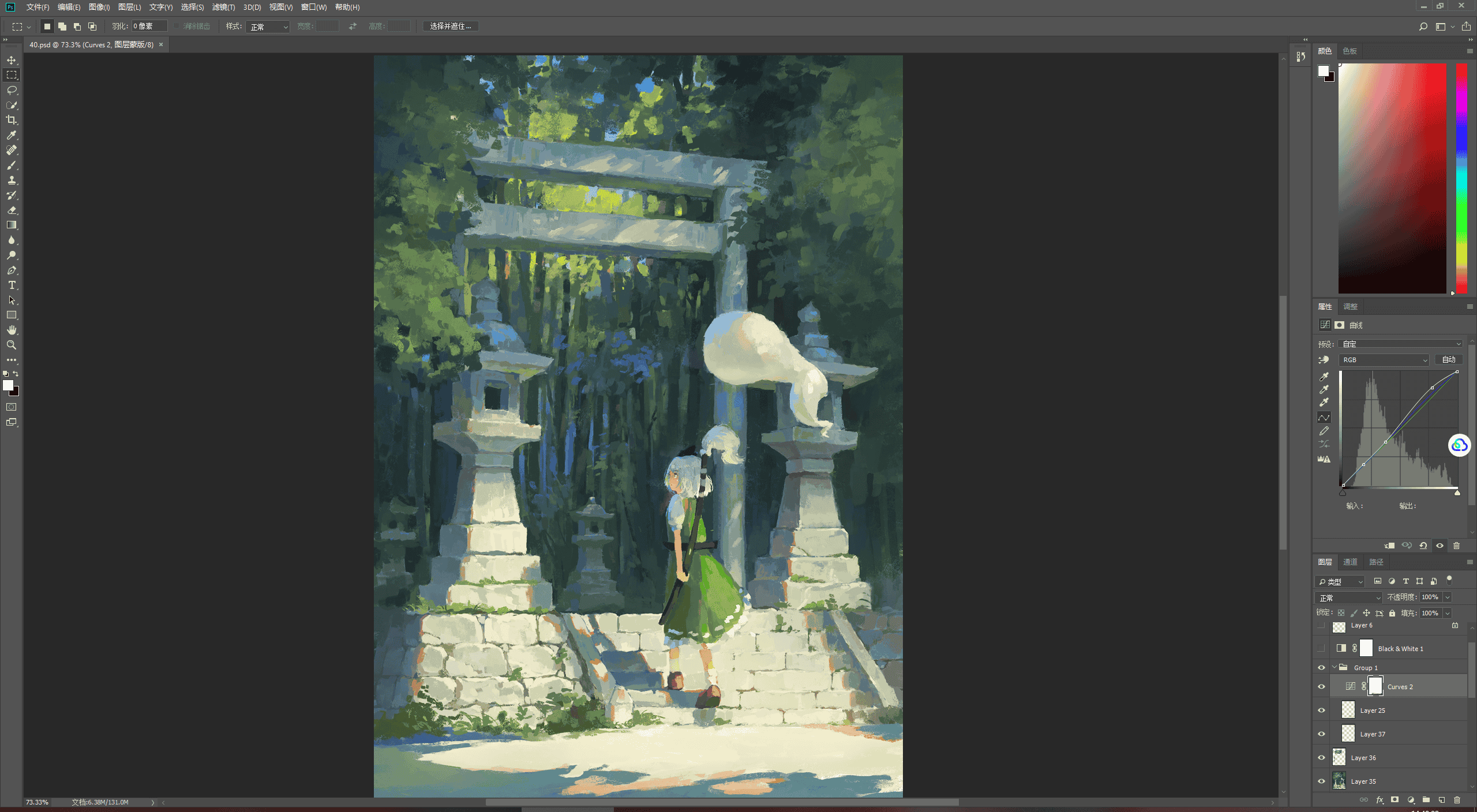The height and width of the screenshot is (812, 1477).
Task: Click the 自动 button in Curves
Action: pyautogui.click(x=1449, y=360)
